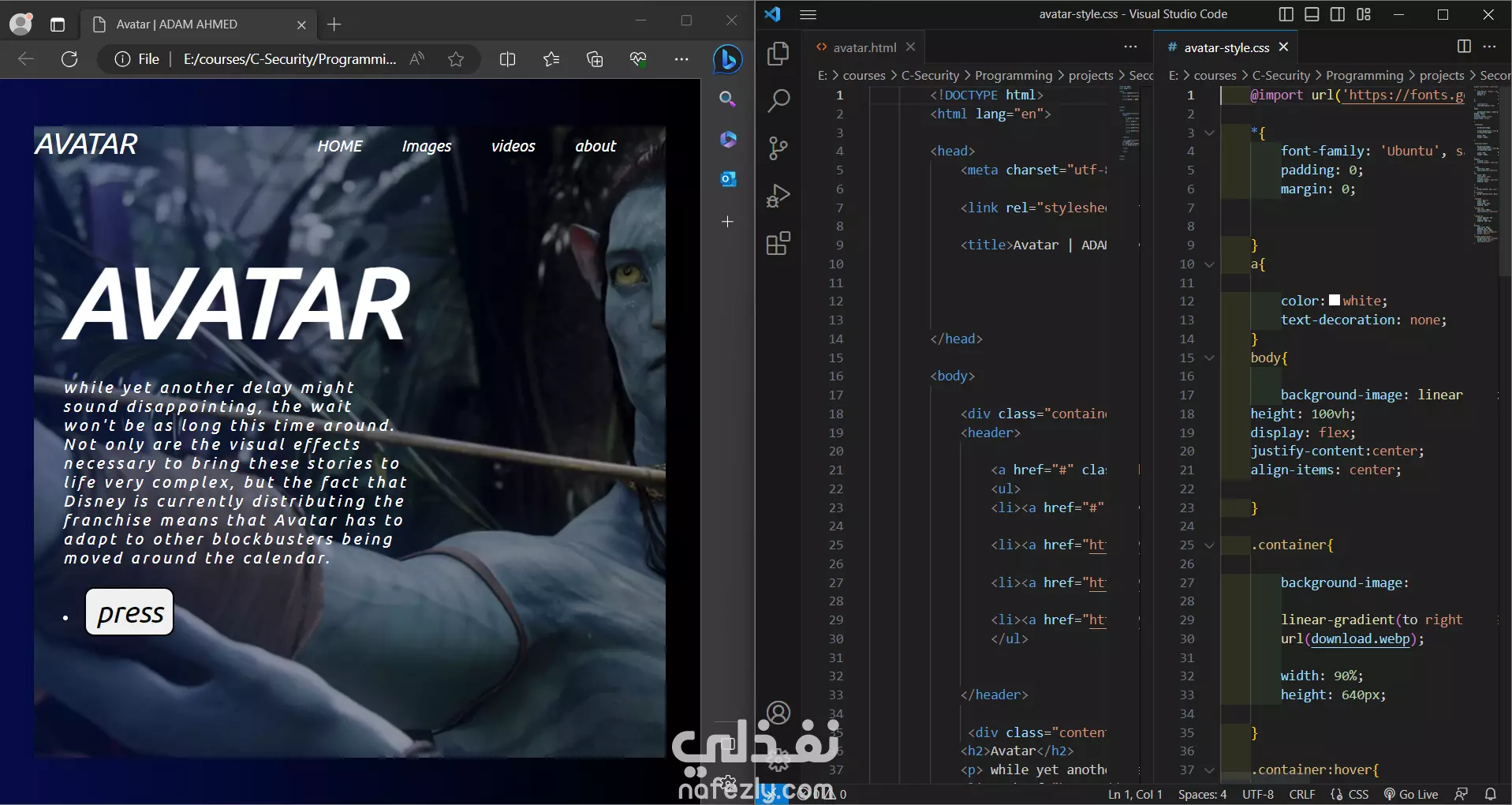Toggle the primary side bar layout icon
Image resolution: width=1512 pixels, height=805 pixels.
point(1286,14)
